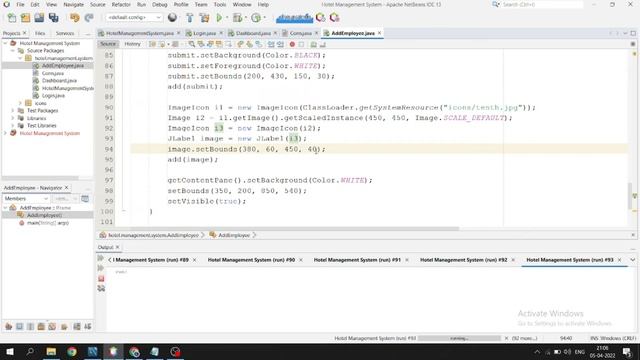Expand the icons package node
The height and width of the screenshot is (360, 640).
pyautogui.click(x=20, y=103)
